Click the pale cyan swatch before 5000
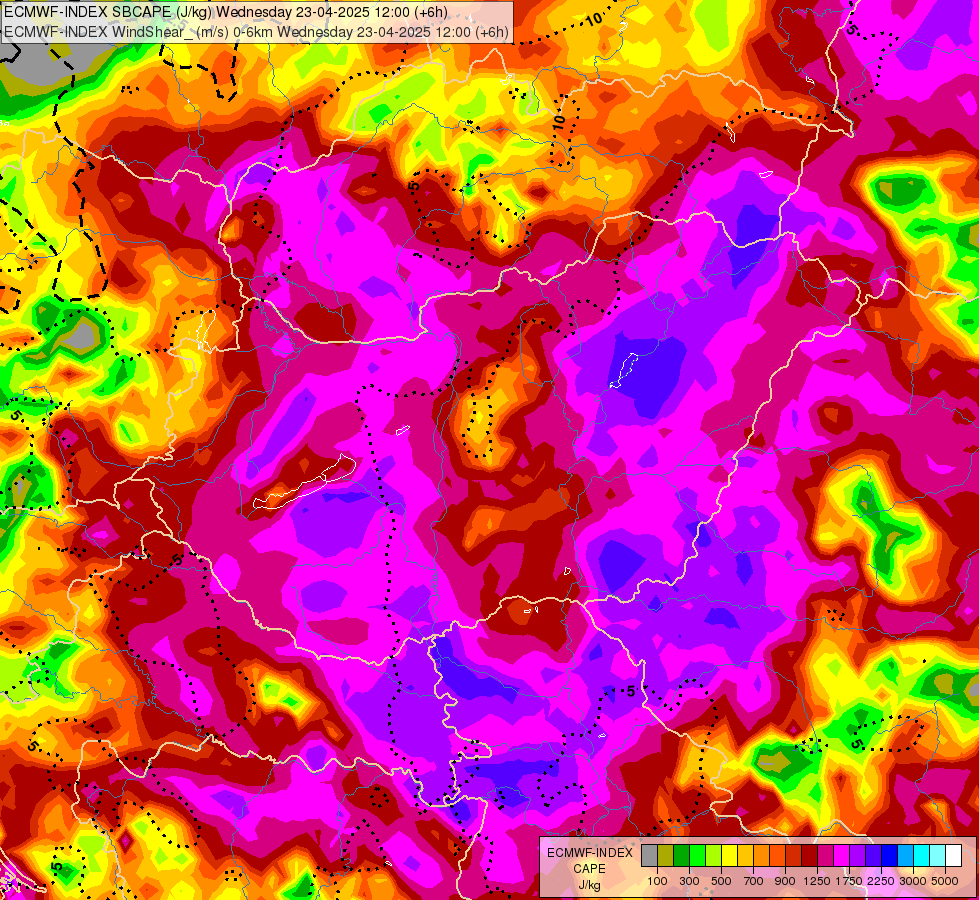Viewport: 979px width, 900px height. click(x=938, y=855)
